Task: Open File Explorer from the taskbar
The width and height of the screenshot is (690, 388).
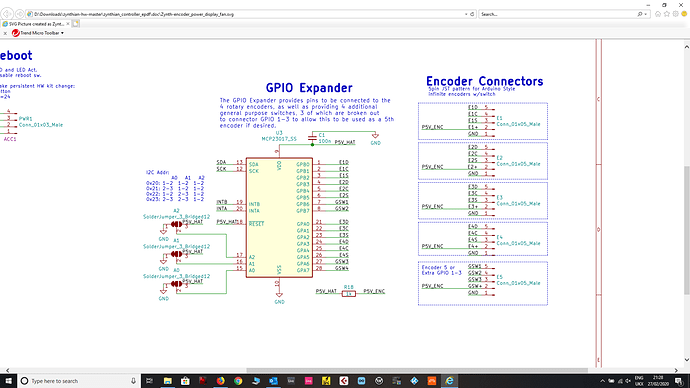Action: pyautogui.click(x=167, y=381)
